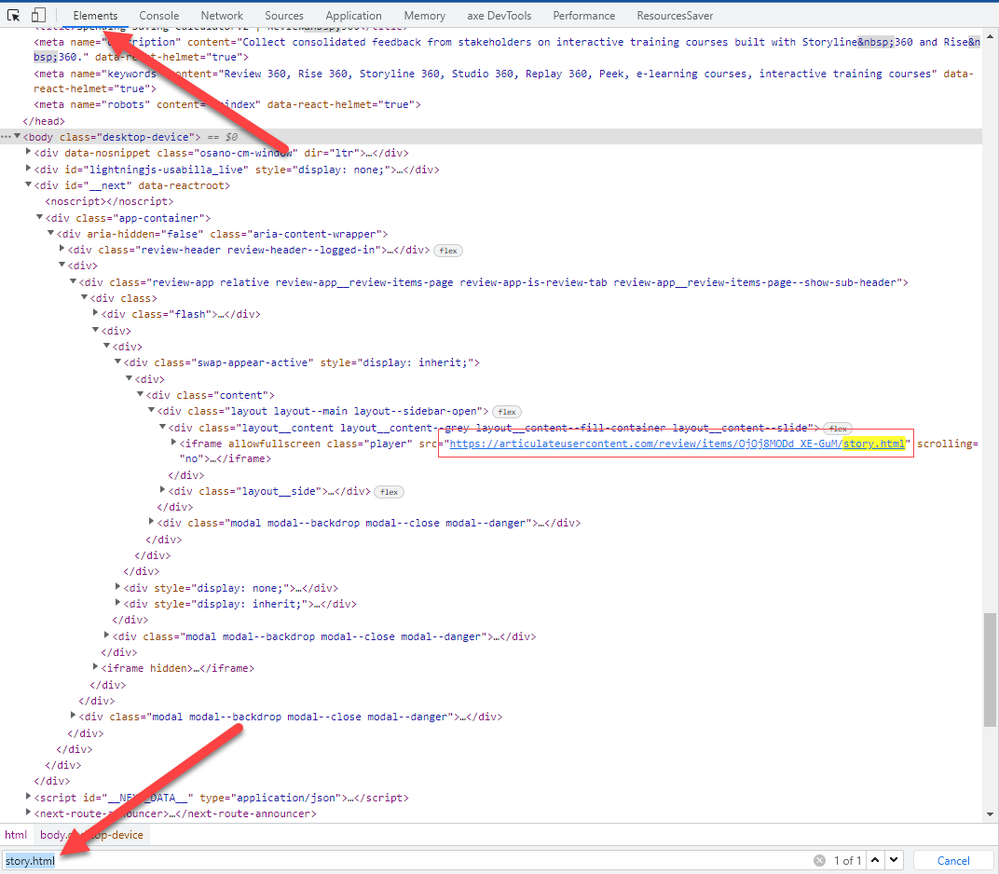Clear the story.html search field icon
Screen dimensions: 999x874
coord(819,861)
